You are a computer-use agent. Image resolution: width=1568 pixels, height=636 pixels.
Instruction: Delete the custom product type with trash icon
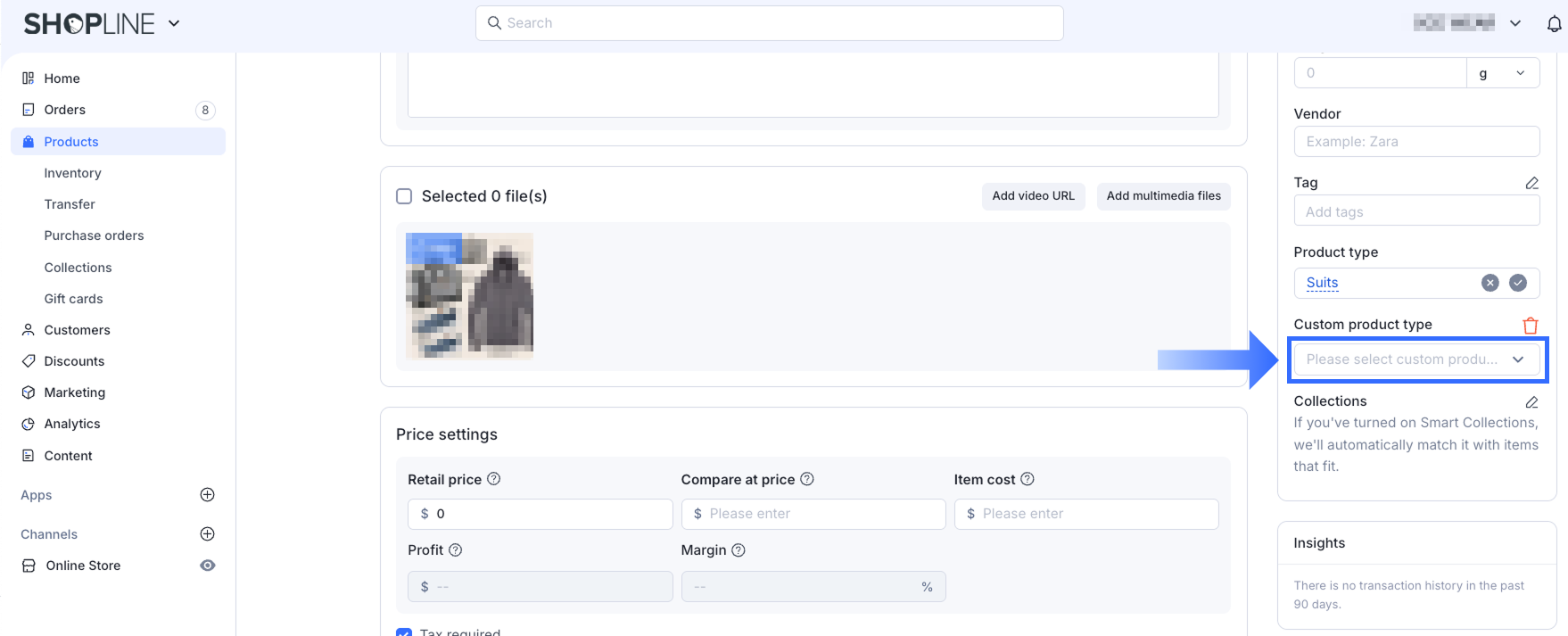click(x=1531, y=326)
